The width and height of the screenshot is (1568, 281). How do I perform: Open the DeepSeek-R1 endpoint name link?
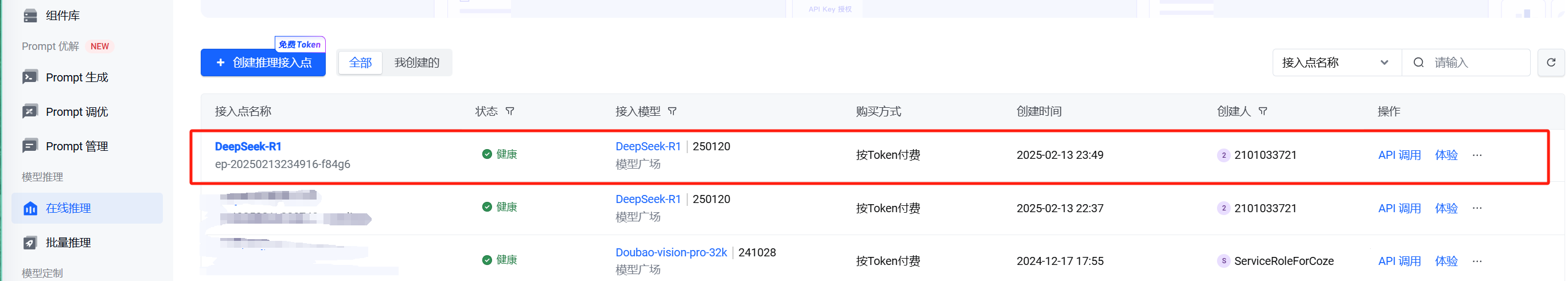point(248,147)
